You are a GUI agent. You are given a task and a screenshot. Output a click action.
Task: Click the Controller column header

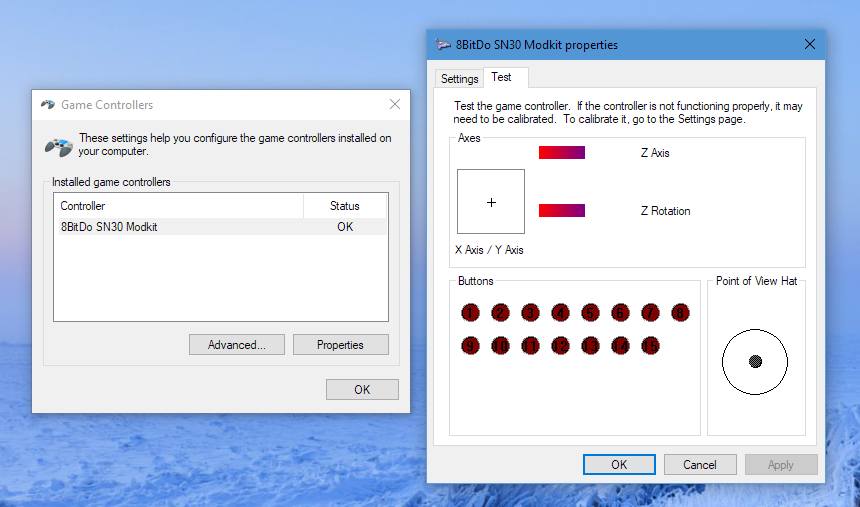point(178,206)
